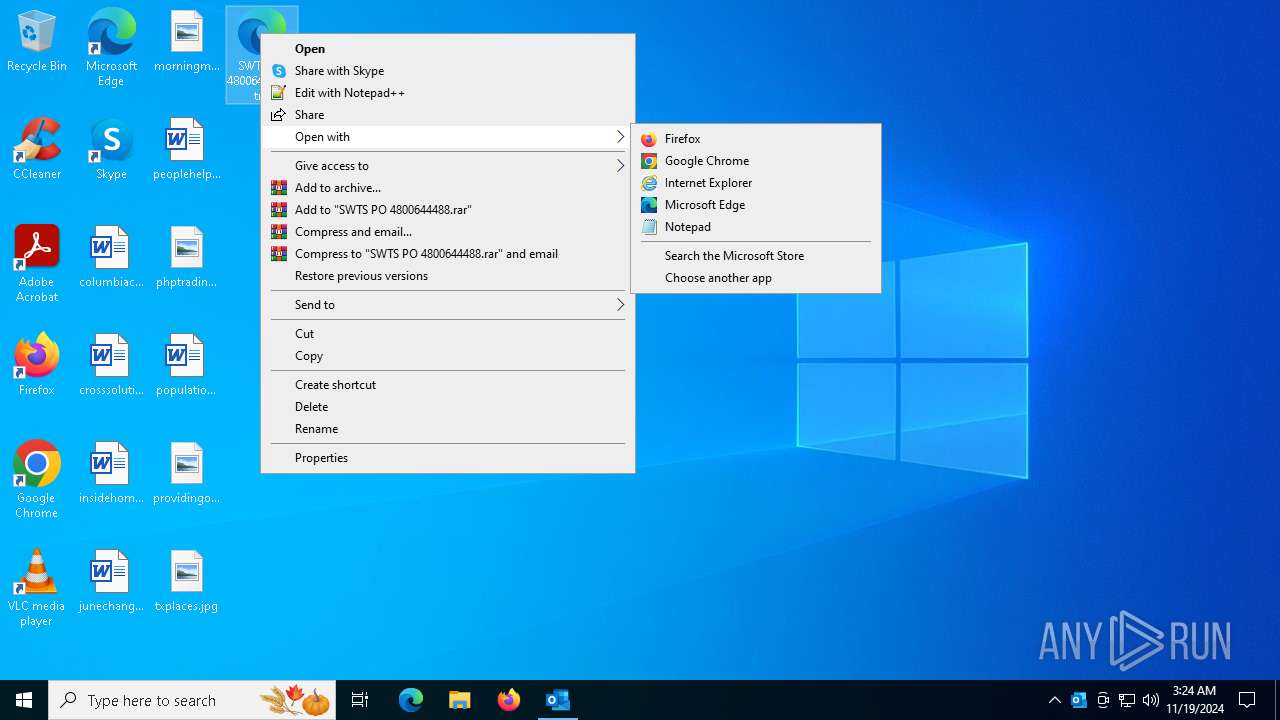The height and width of the screenshot is (720, 1280).
Task: Open network status tray icon
Action: [1127, 700]
